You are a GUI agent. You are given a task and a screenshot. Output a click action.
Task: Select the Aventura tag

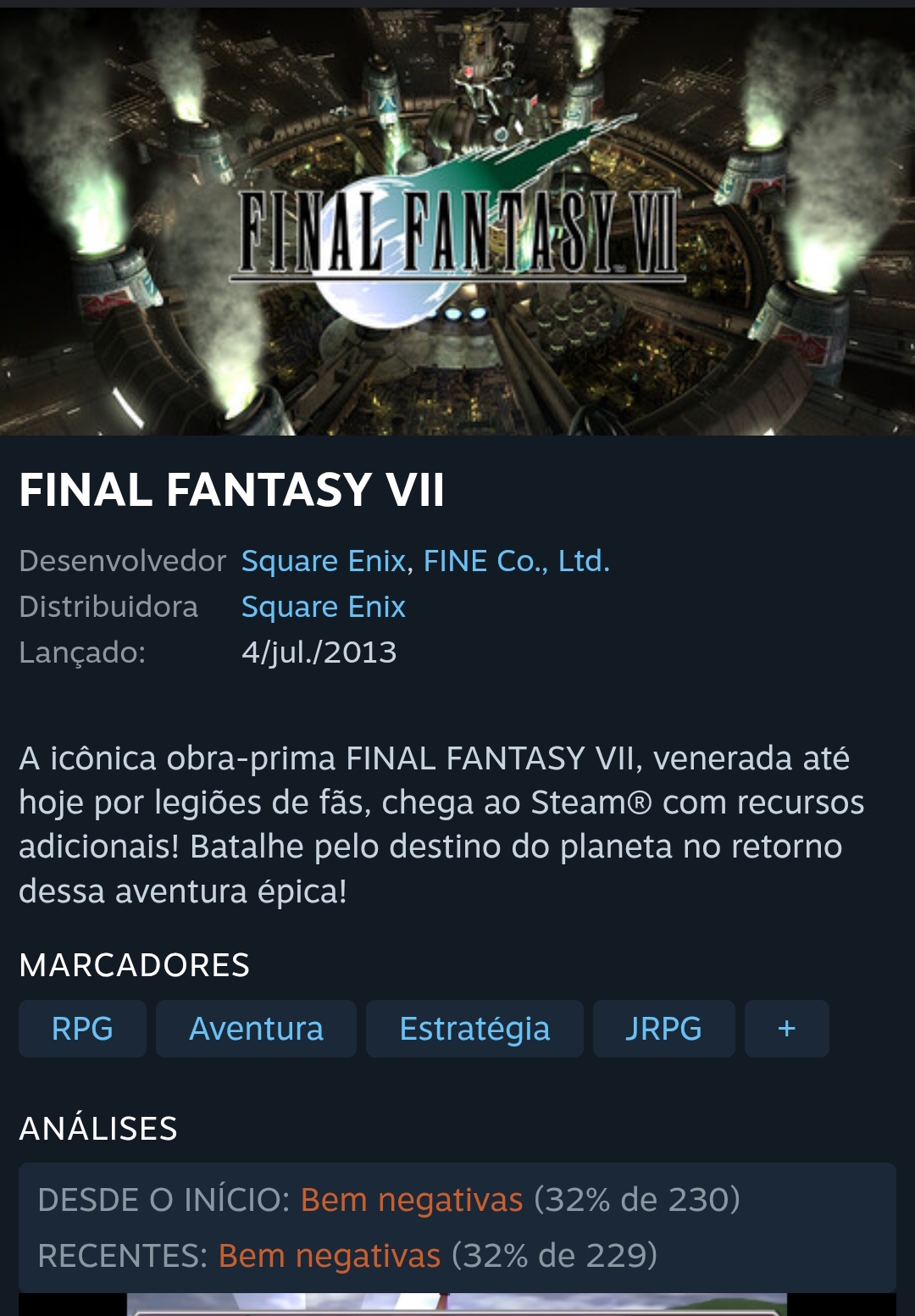[x=256, y=1029]
